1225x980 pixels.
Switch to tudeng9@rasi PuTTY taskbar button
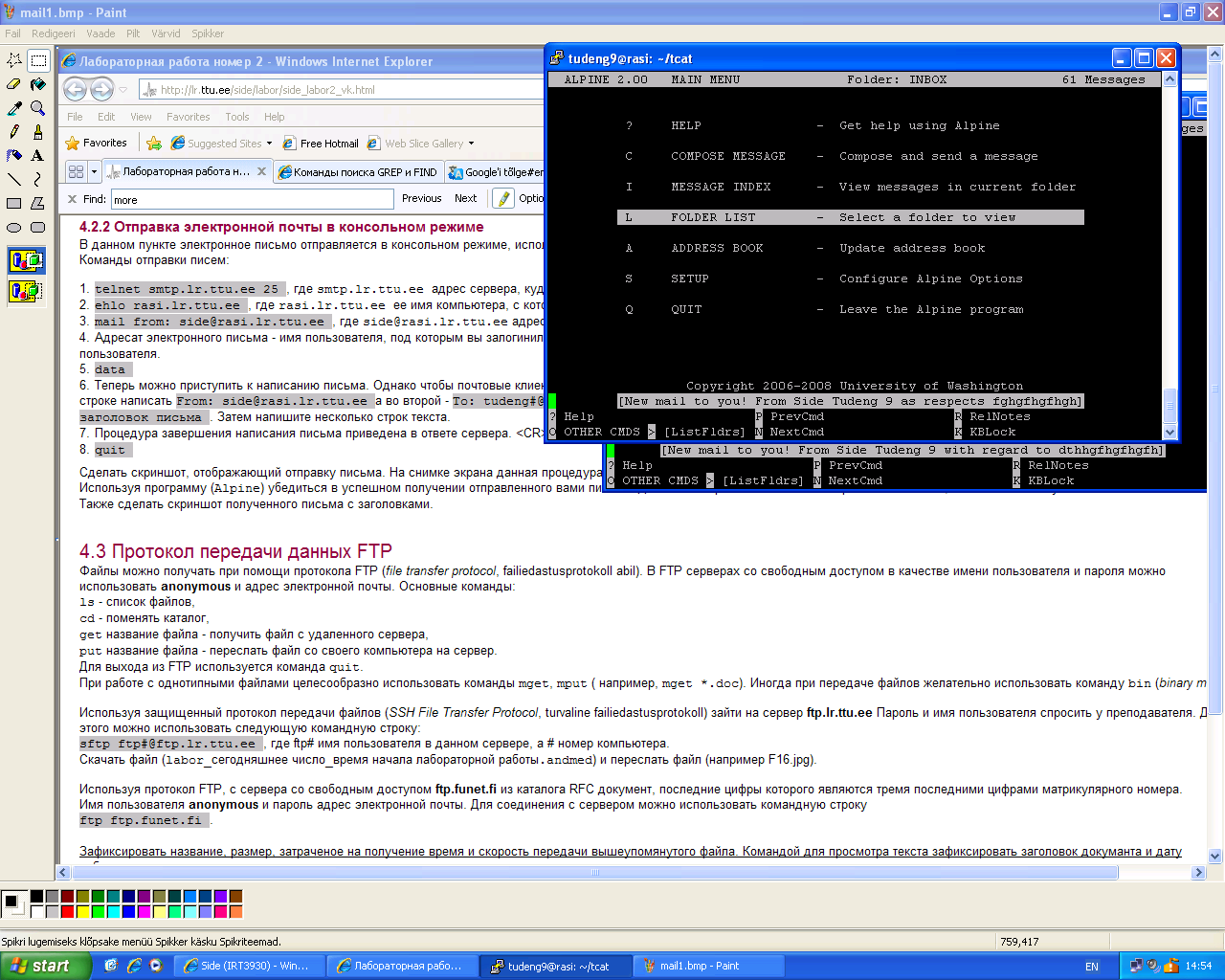pyautogui.click(x=555, y=966)
